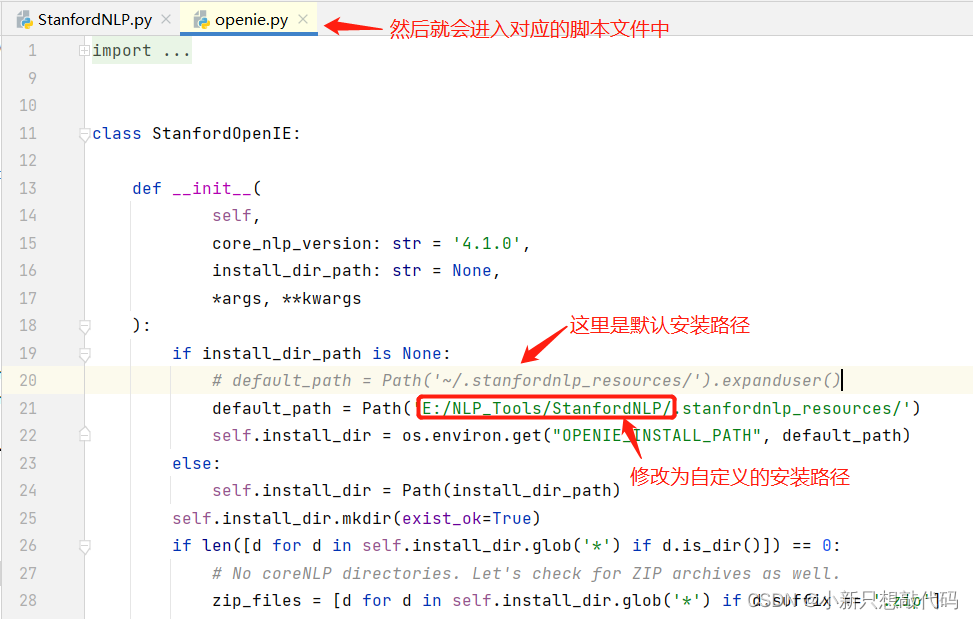Collapse the code block starting at line 18
The width and height of the screenshot is (973, 619).
click(x=85, y=324)
